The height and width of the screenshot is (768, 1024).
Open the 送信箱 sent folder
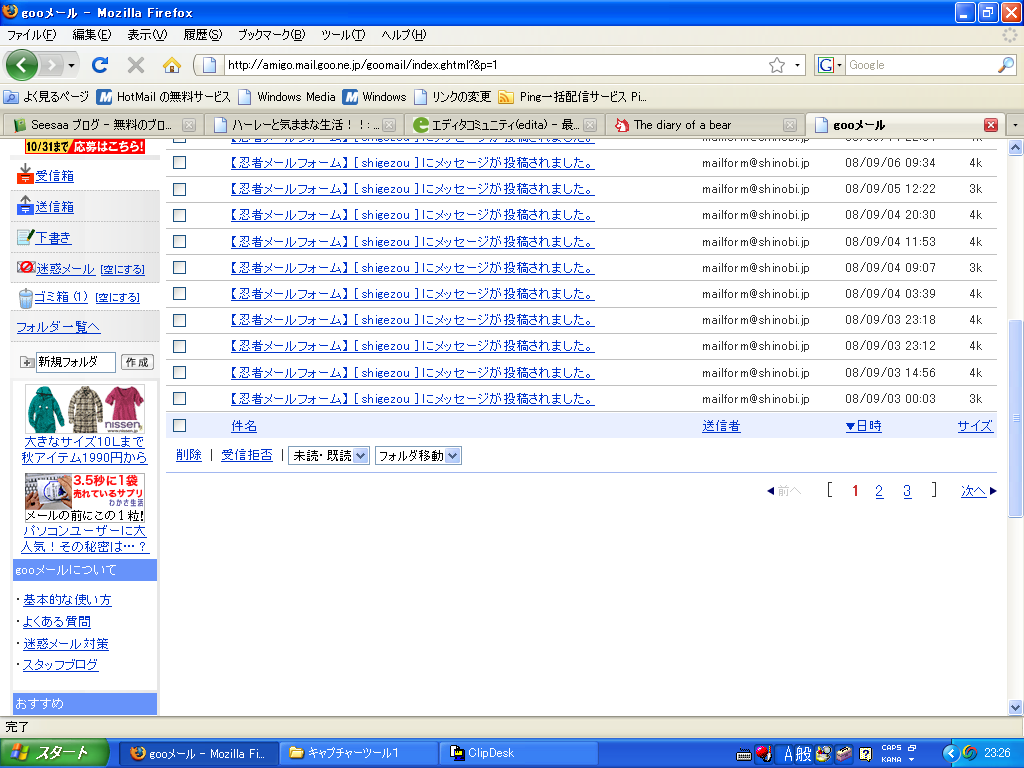pyautogui.click(x=54, y=207)
